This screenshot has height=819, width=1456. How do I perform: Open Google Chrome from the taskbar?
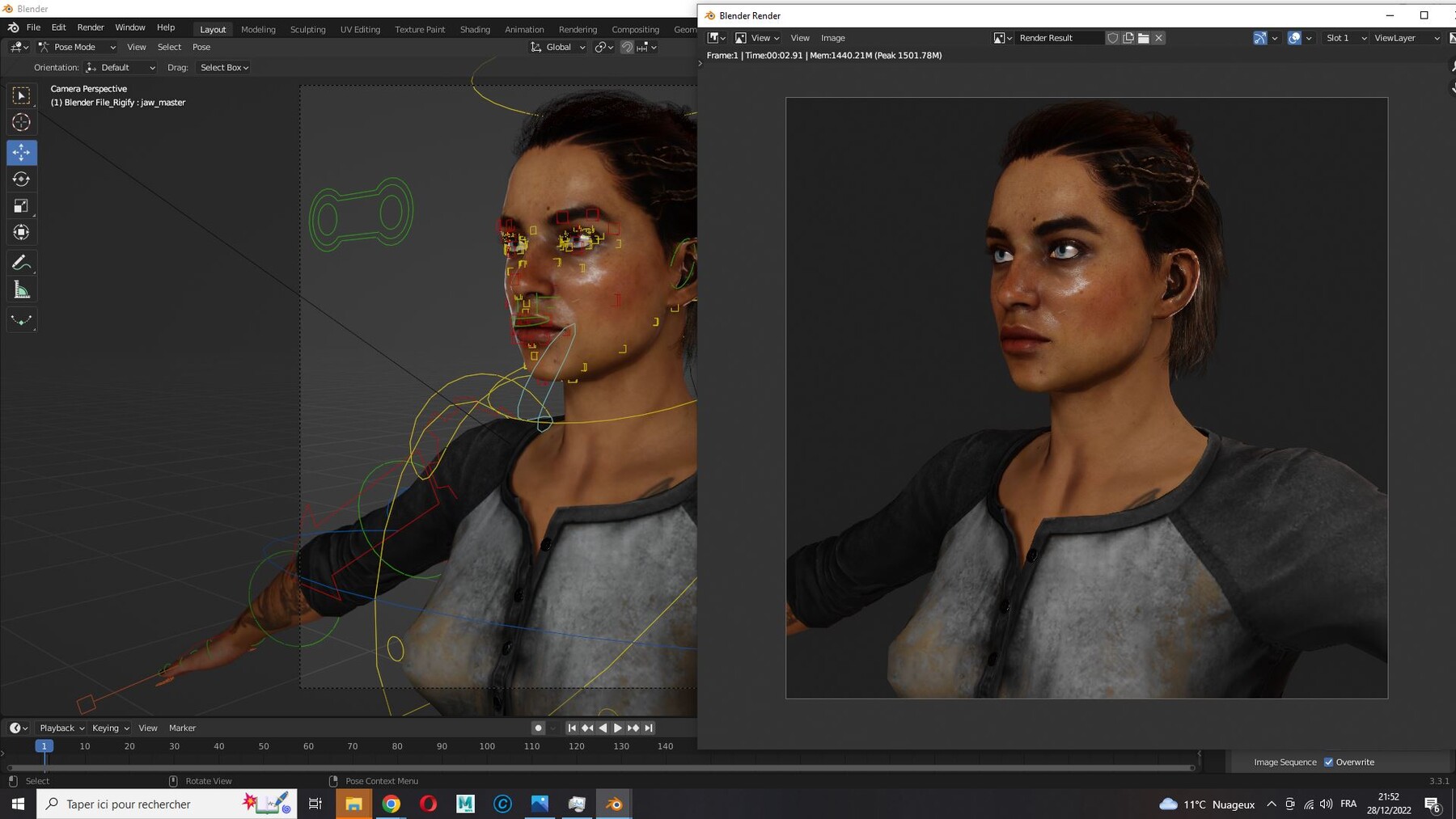(391, 804)
